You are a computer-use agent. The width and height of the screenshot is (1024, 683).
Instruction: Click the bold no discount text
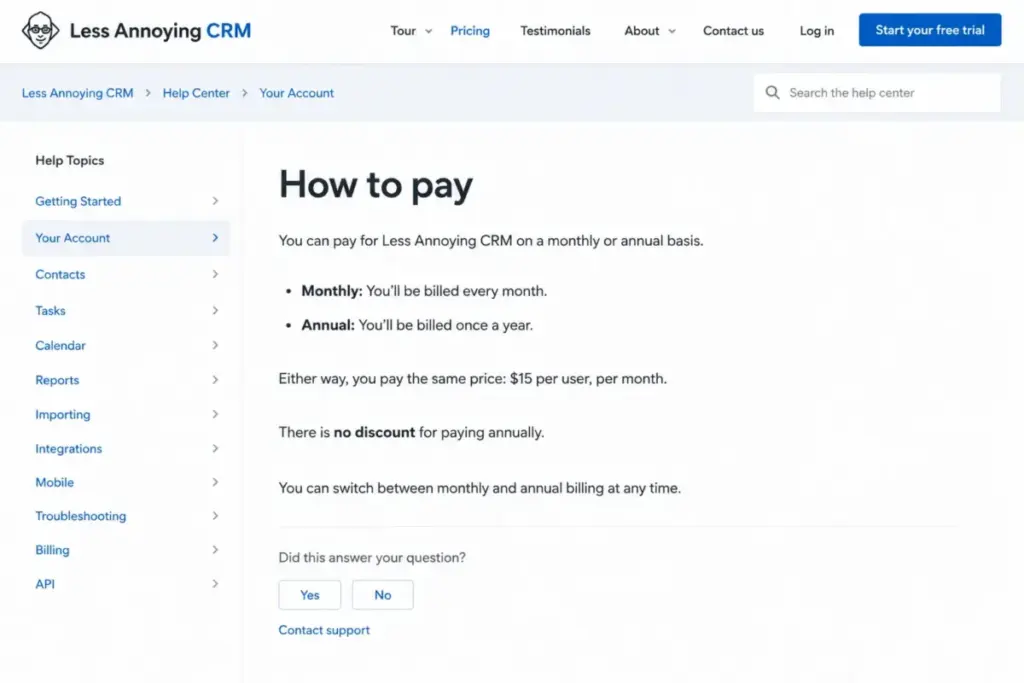[374, 432]
